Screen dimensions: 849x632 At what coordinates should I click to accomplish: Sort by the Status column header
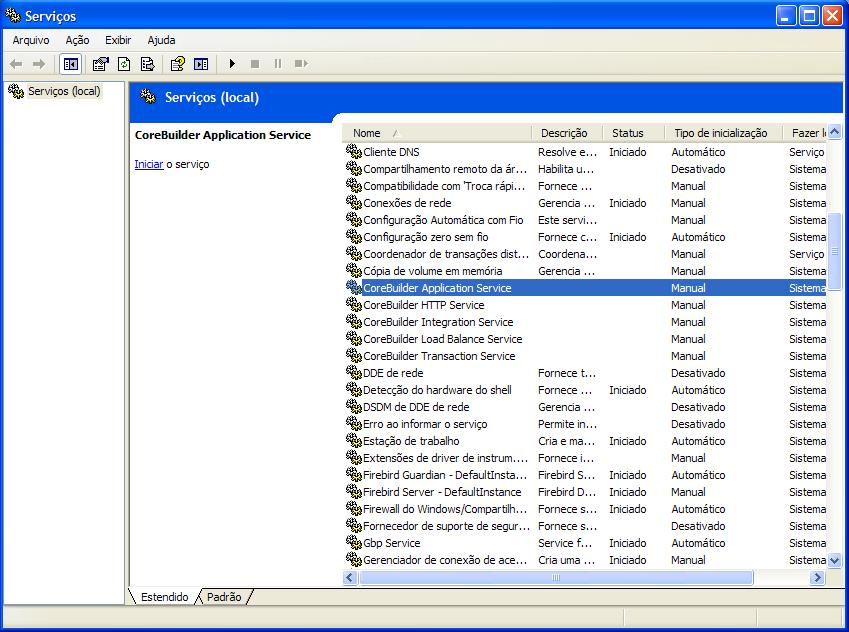coord(628,133)
